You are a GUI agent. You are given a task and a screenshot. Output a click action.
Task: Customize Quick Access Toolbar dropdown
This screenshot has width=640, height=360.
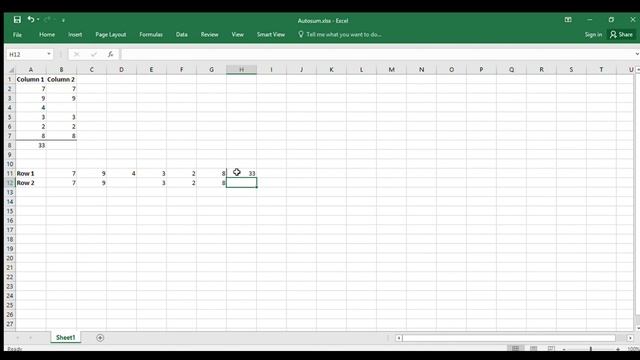click(63, 20)
